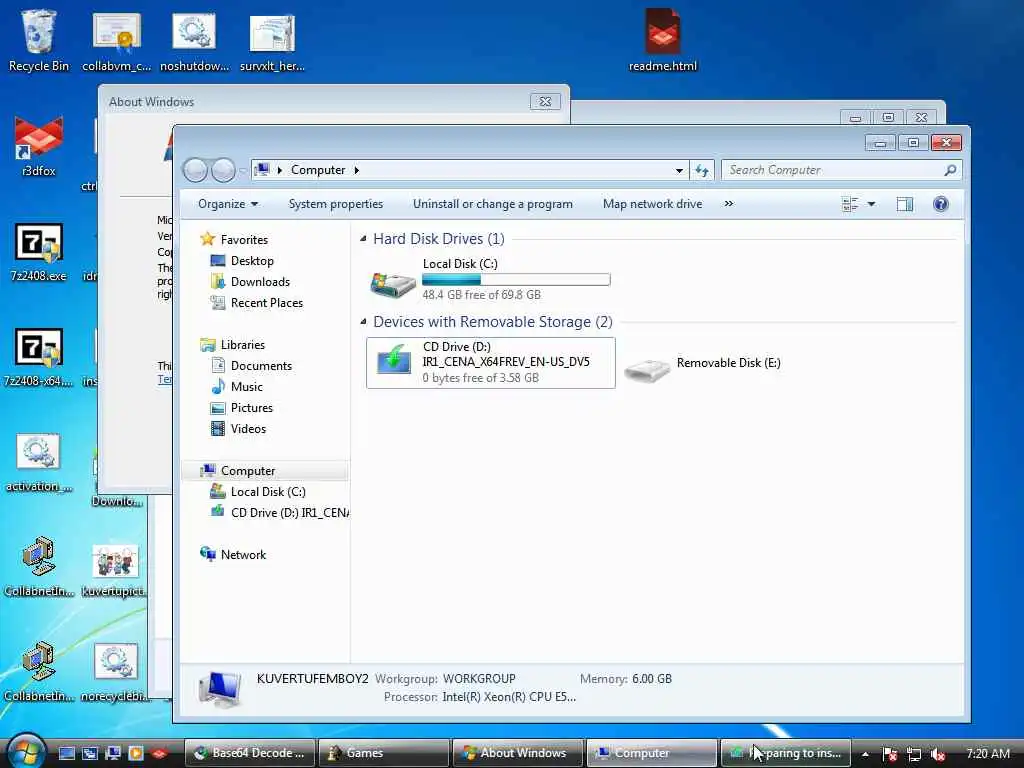Switch to Preparing to ins... taskbar item
Image resolution: width=1024 pixels, height=768 pixels.
point(786,753)
